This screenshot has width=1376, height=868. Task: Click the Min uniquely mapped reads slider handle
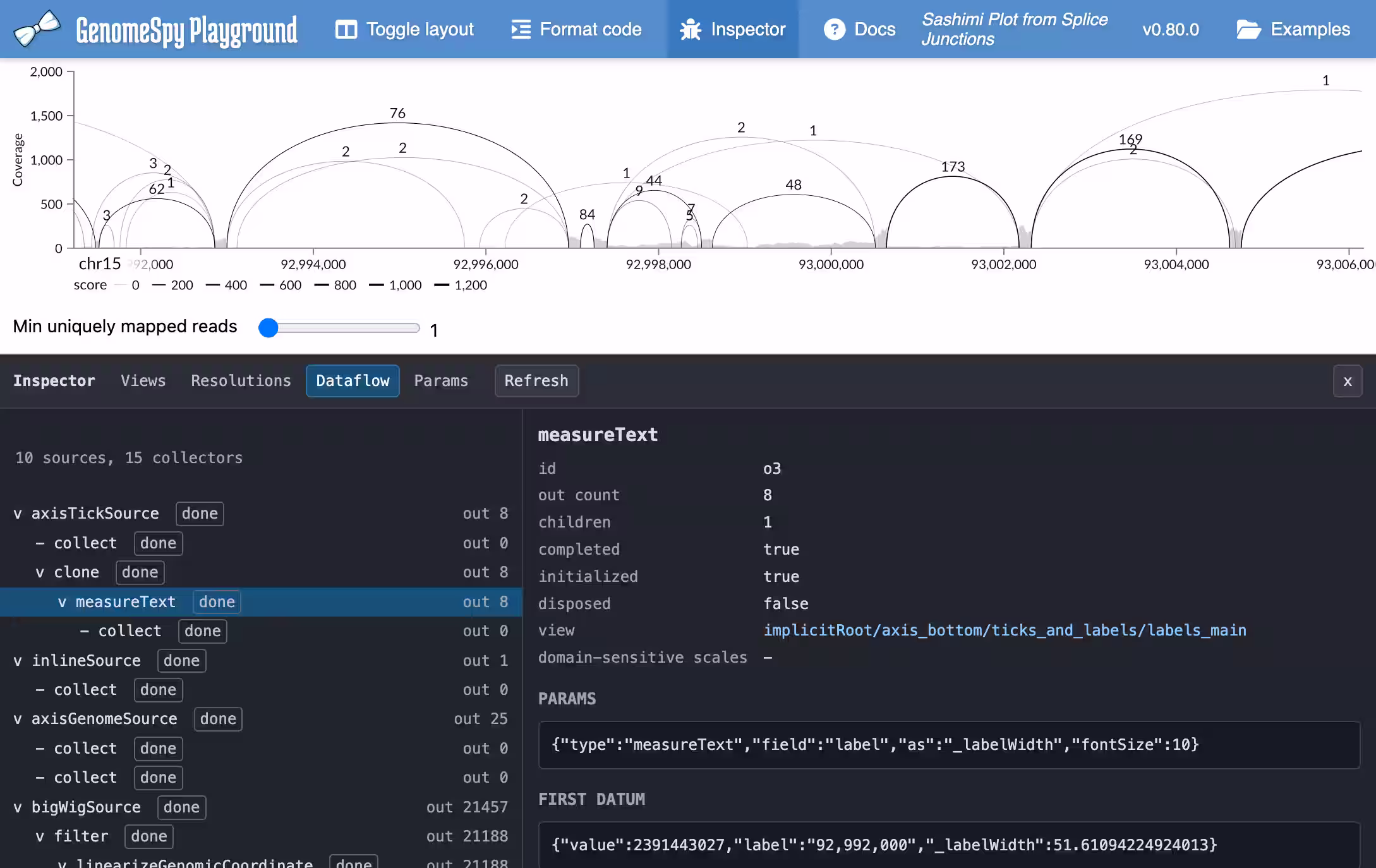click(269, 328)
